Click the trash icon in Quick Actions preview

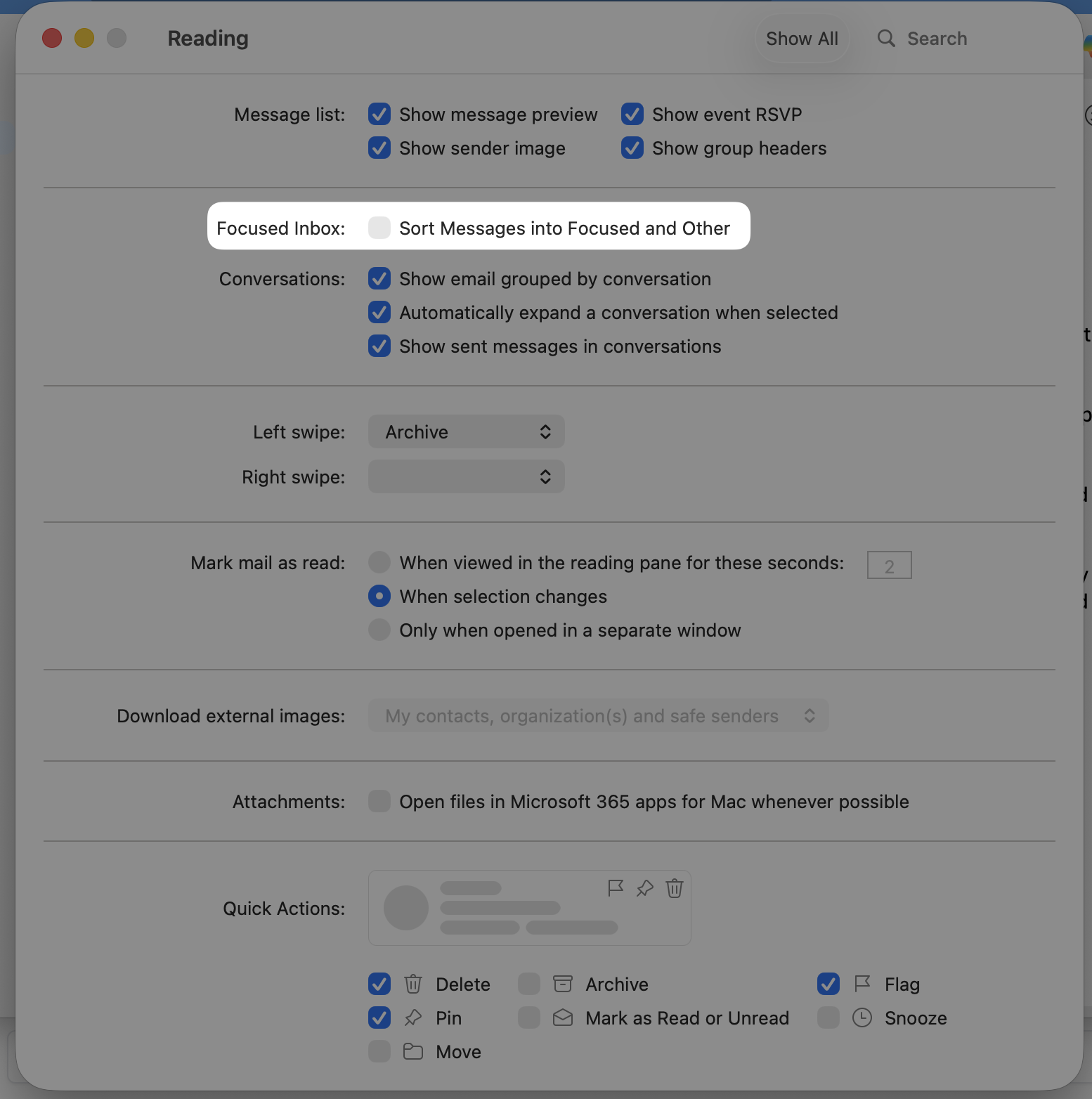pos(675,888)
